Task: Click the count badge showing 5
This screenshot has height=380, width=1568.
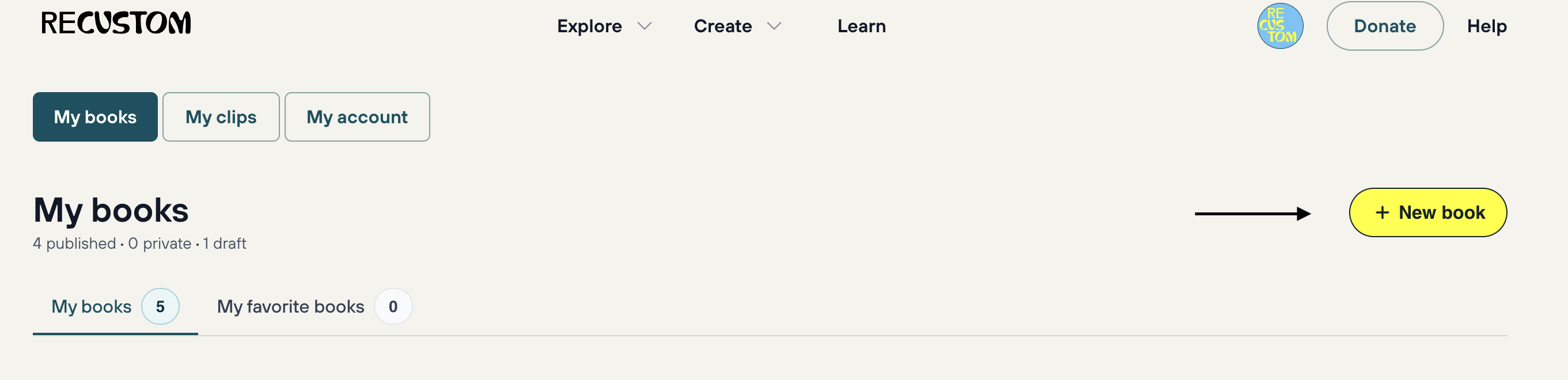Action: coord(160,306)
